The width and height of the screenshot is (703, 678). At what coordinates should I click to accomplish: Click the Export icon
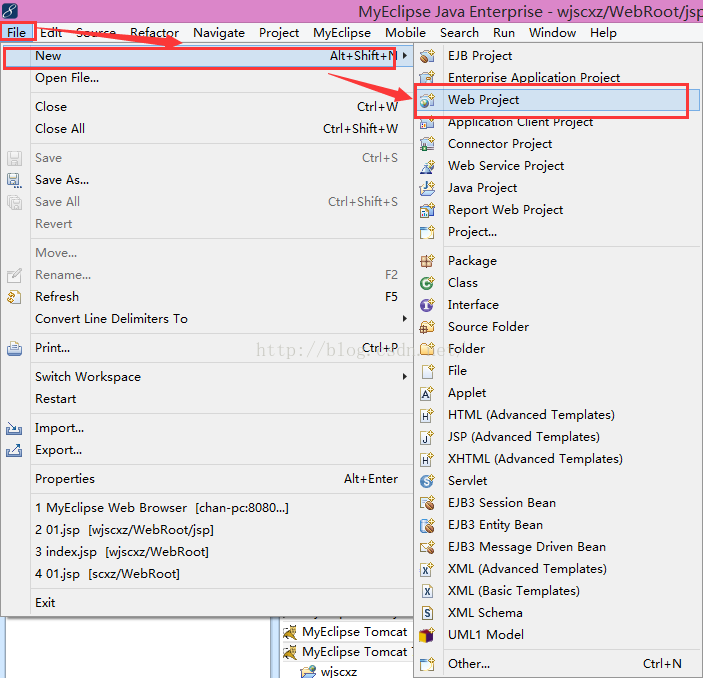pyautogui.click(x=14, y=450)
